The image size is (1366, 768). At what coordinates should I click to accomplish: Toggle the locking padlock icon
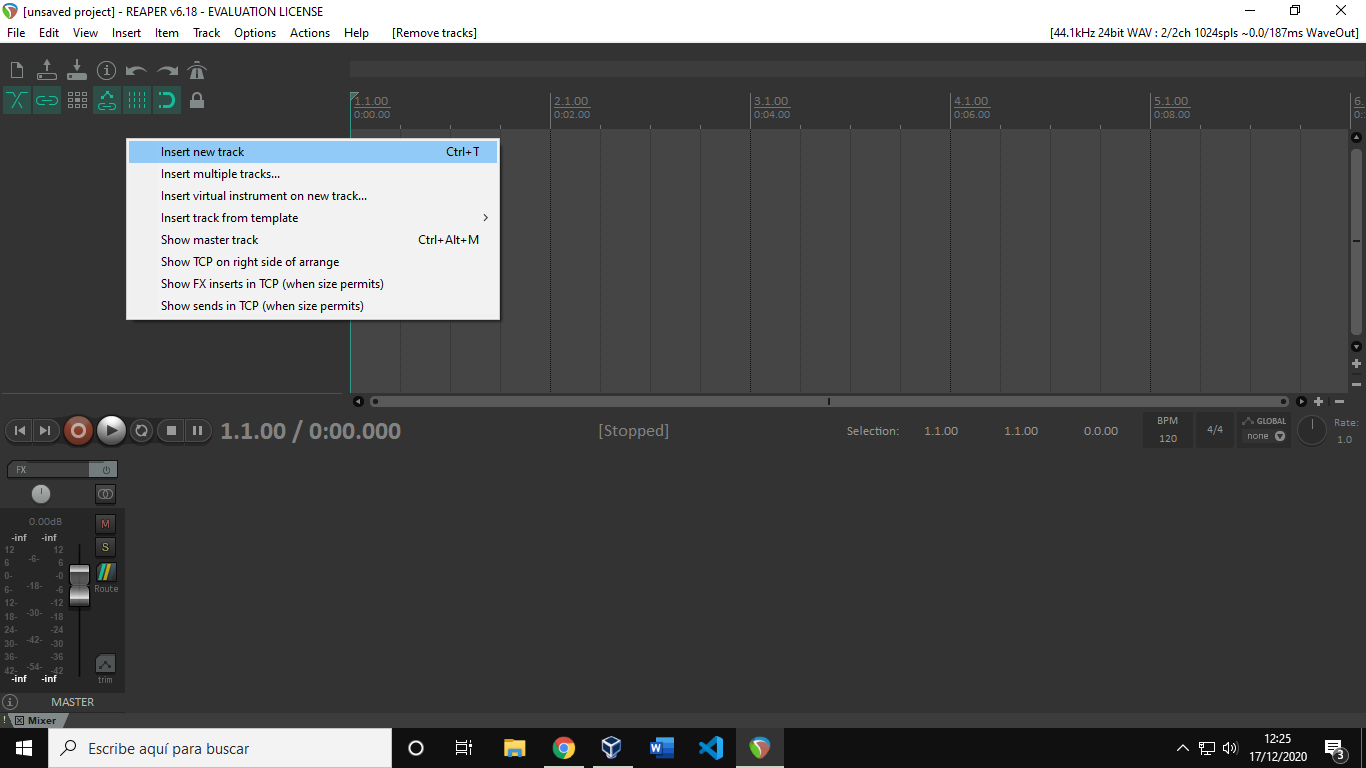[197, 100]
